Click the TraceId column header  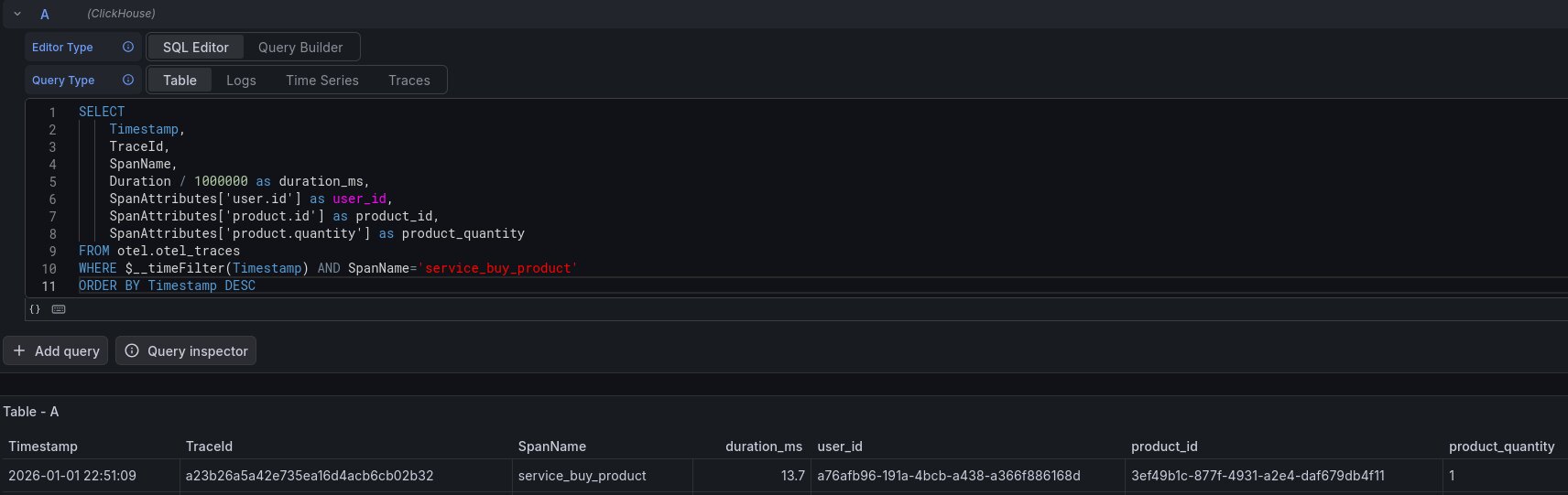[209, 447]
